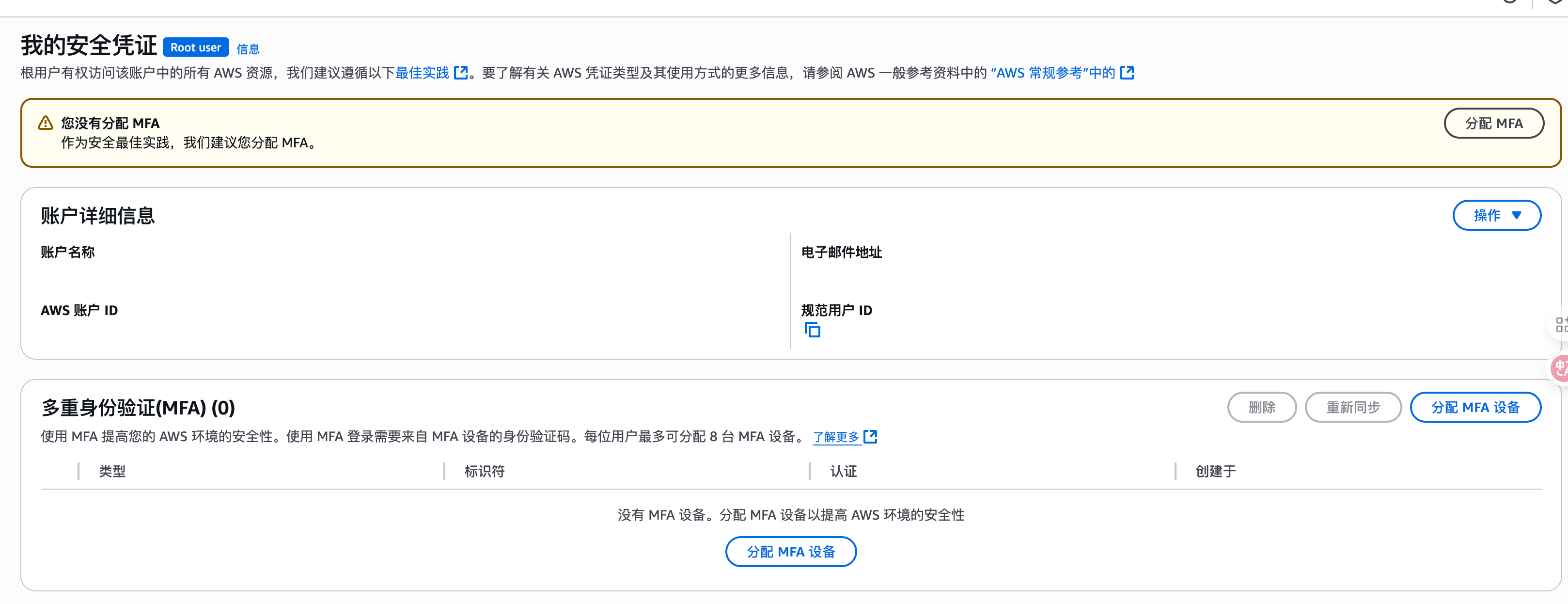Viewport: 1568px width, 604px height.
Task: Click the 删除 button
Action: [x=1261, y=407]
